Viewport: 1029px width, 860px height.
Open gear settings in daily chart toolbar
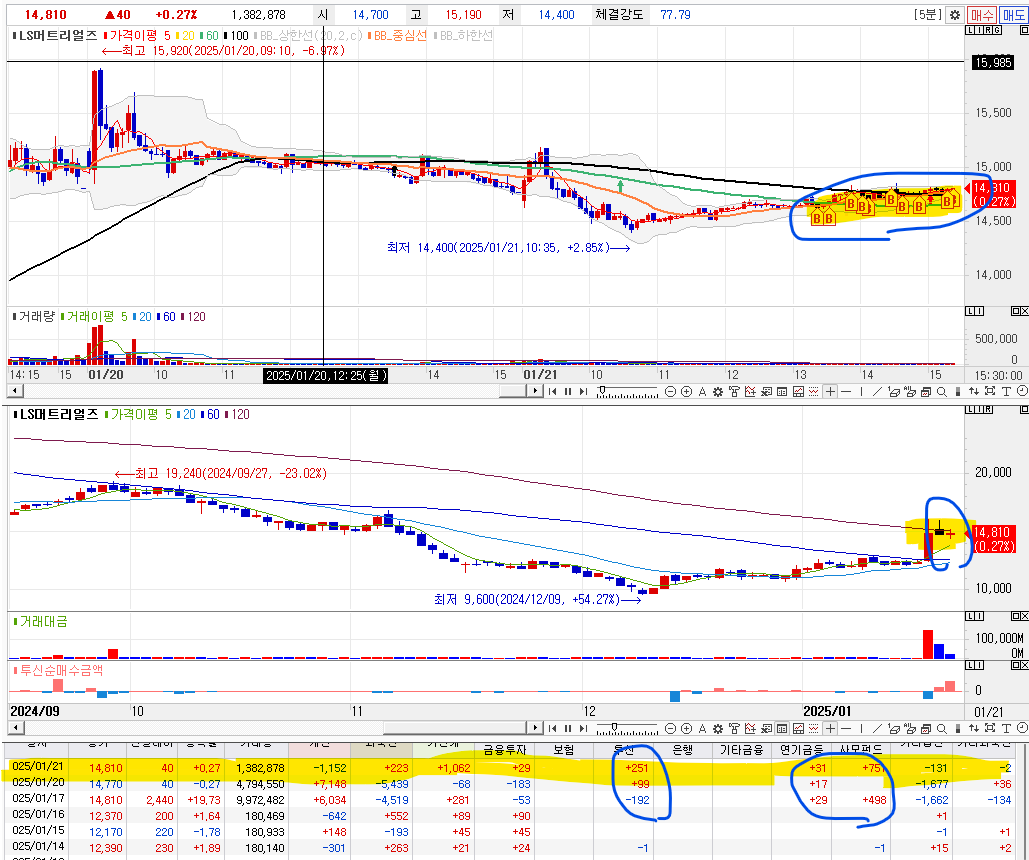(718, 728)
